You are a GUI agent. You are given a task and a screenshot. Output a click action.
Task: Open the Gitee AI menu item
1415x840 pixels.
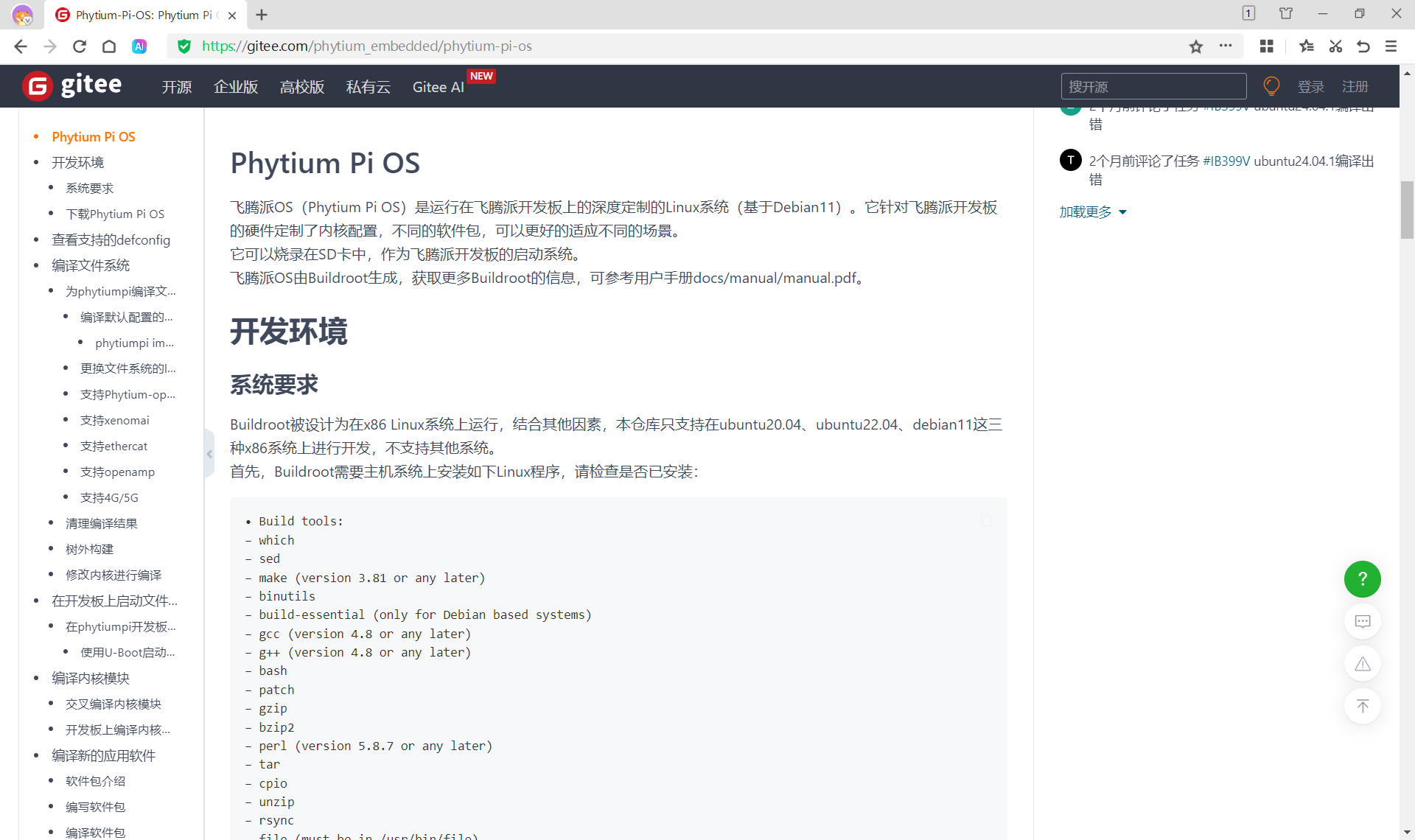click(439, 87)
